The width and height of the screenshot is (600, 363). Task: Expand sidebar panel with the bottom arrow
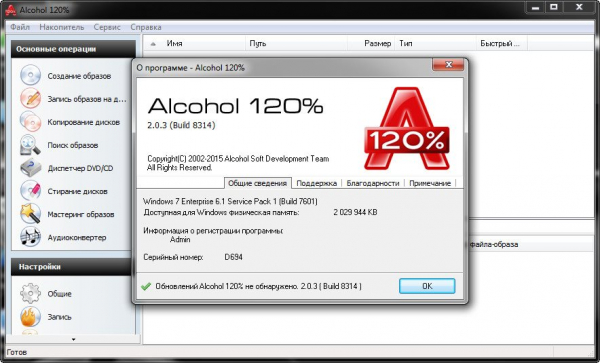pos(73,339)
